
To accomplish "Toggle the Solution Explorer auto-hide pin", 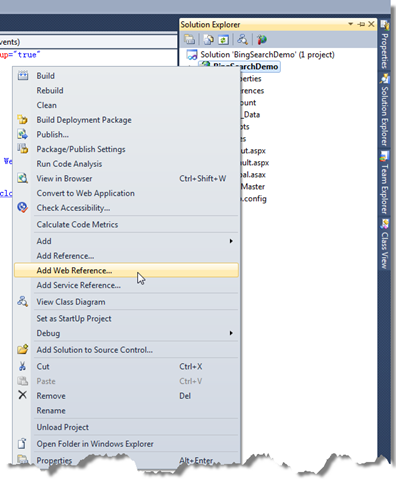I will (x=361, y=24).
